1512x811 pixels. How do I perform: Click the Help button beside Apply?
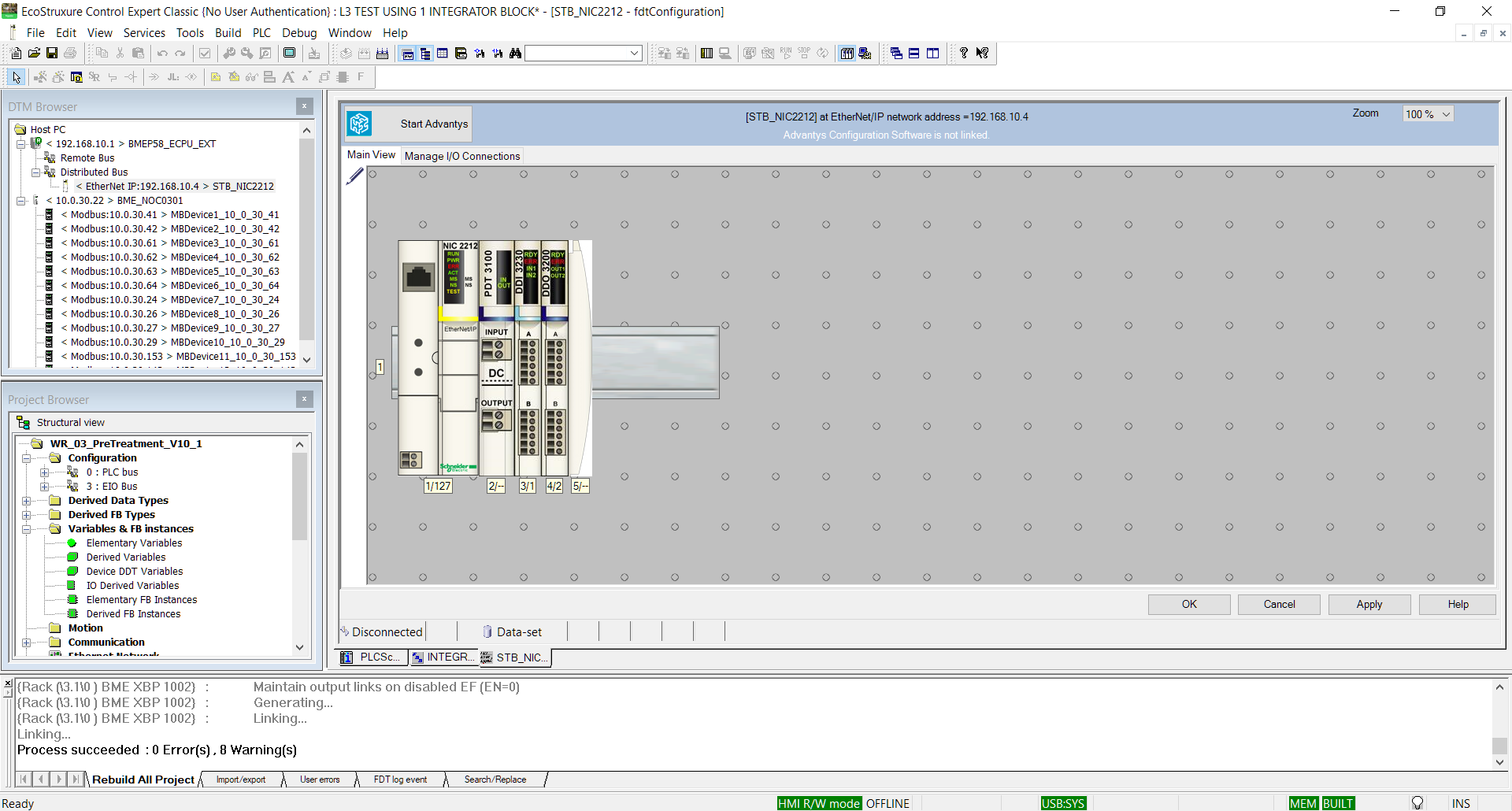1458,604
